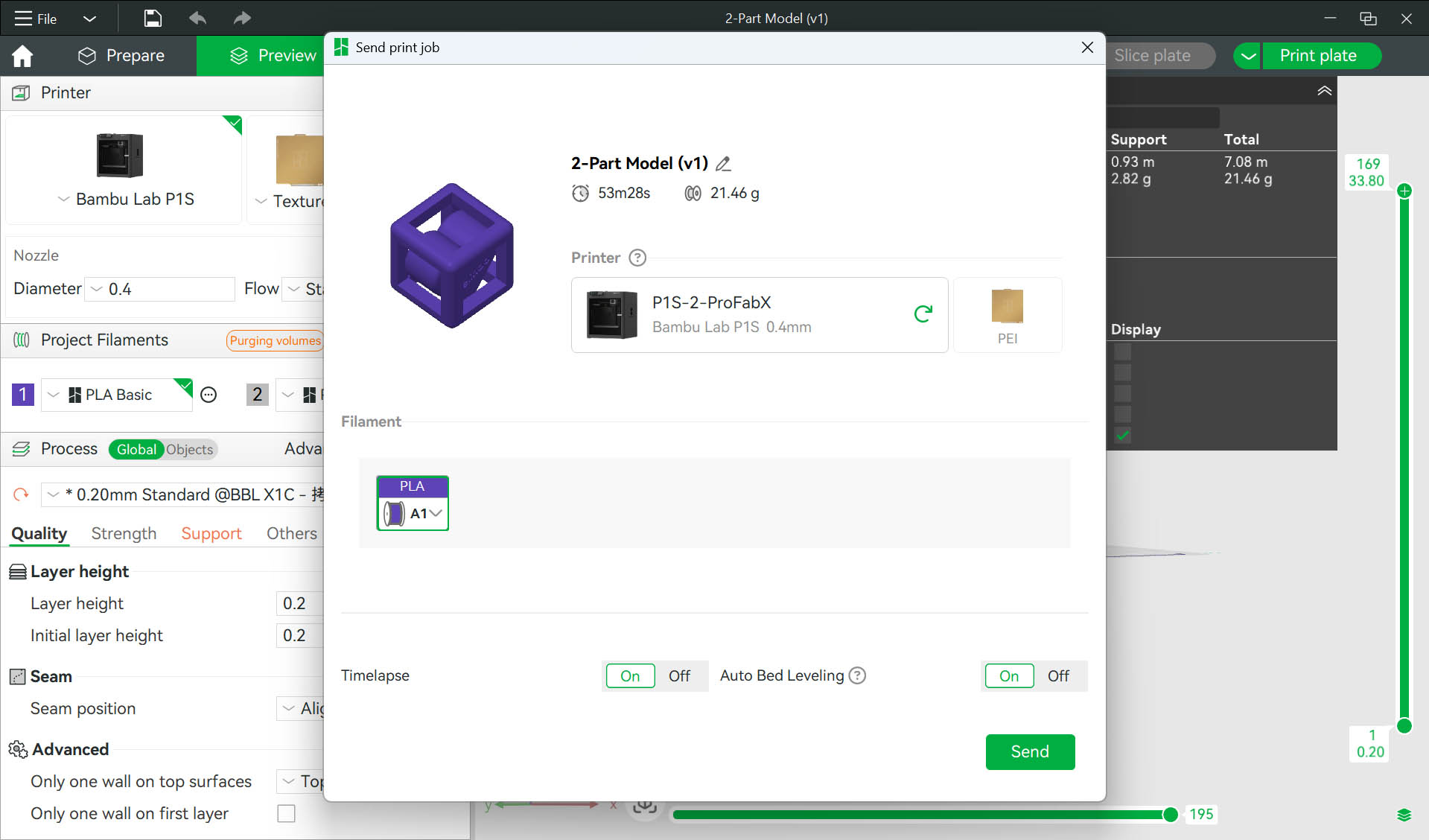Select filament slot 2 color swatch
Image resolution: width=1429 pixels, height=840 pixels.
[x=258, y=395]
